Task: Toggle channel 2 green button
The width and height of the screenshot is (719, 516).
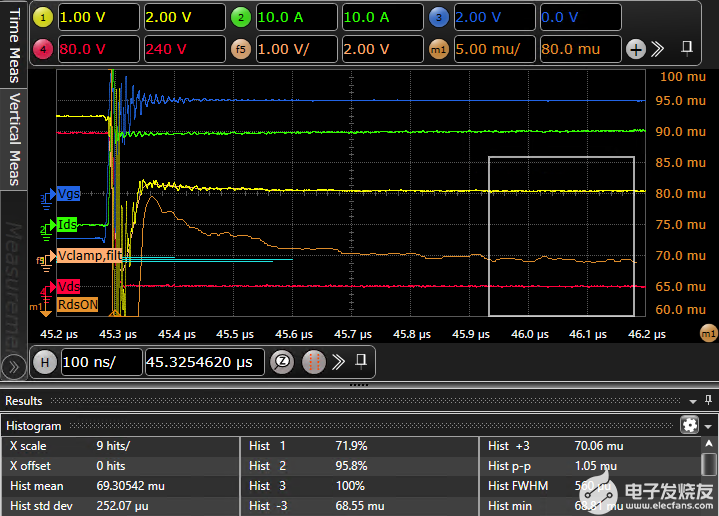Action: pyautogui.click(x=240, y=17)
